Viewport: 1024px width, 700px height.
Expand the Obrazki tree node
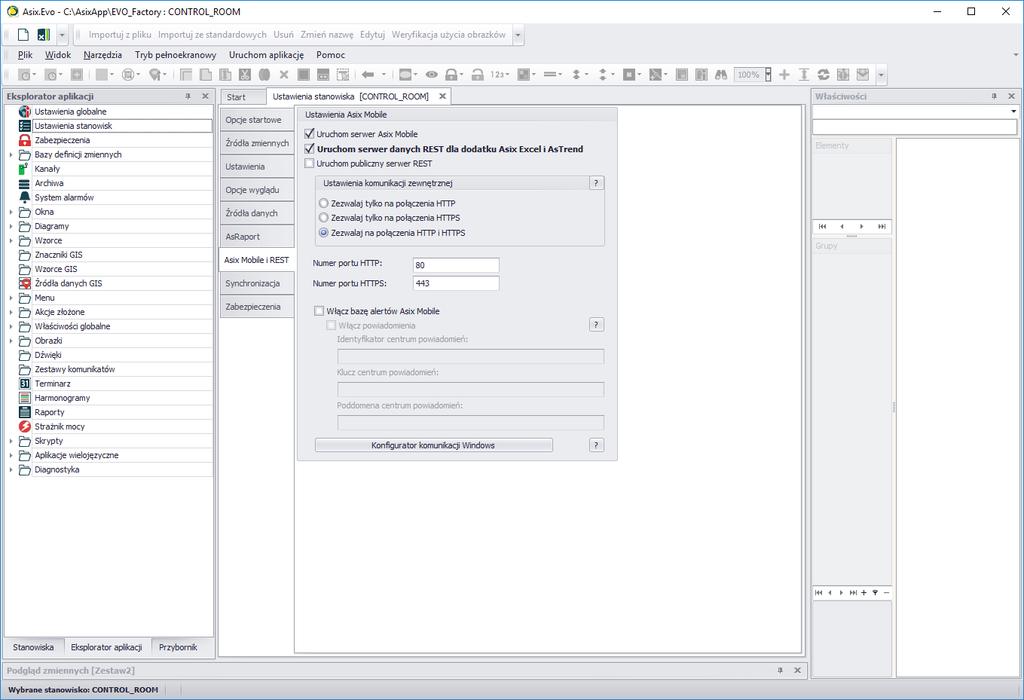pos(10,341)
